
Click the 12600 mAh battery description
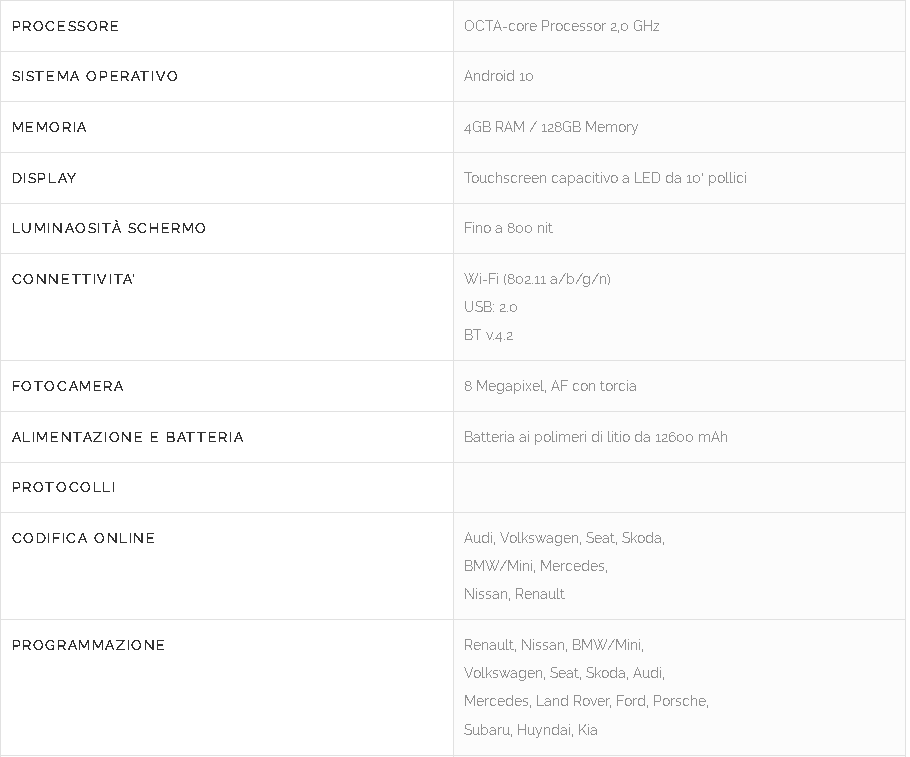[x=595, y=437]
